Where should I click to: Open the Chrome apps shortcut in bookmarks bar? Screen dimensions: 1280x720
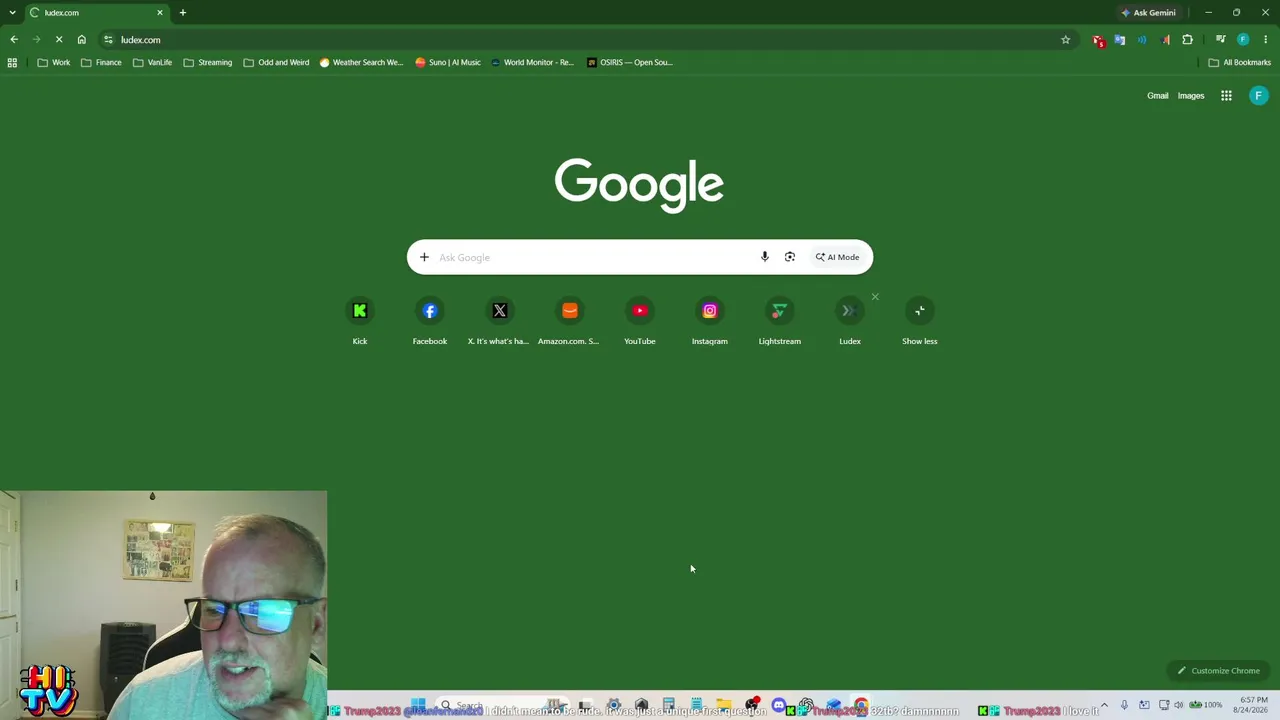tap(12, 62)
